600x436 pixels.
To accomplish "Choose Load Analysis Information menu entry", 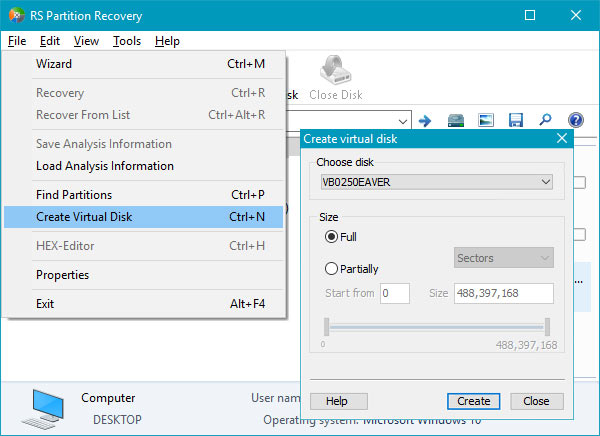I will pyautogui.click(x=143, y=166).
